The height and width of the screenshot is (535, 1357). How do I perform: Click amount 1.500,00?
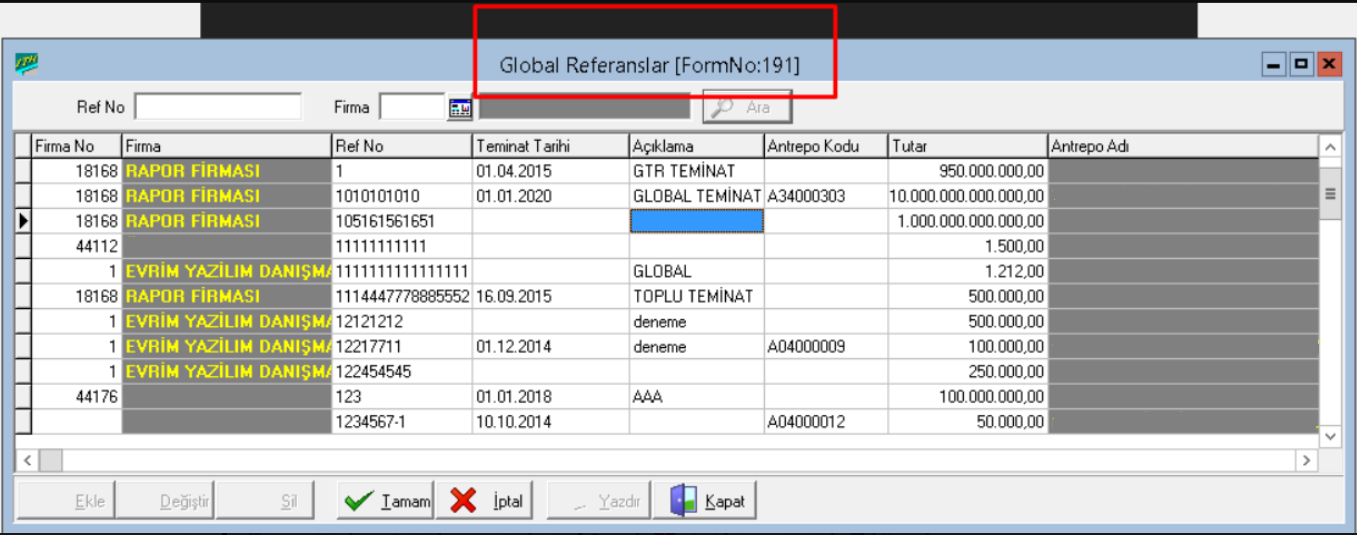click(x=968, y=246)
